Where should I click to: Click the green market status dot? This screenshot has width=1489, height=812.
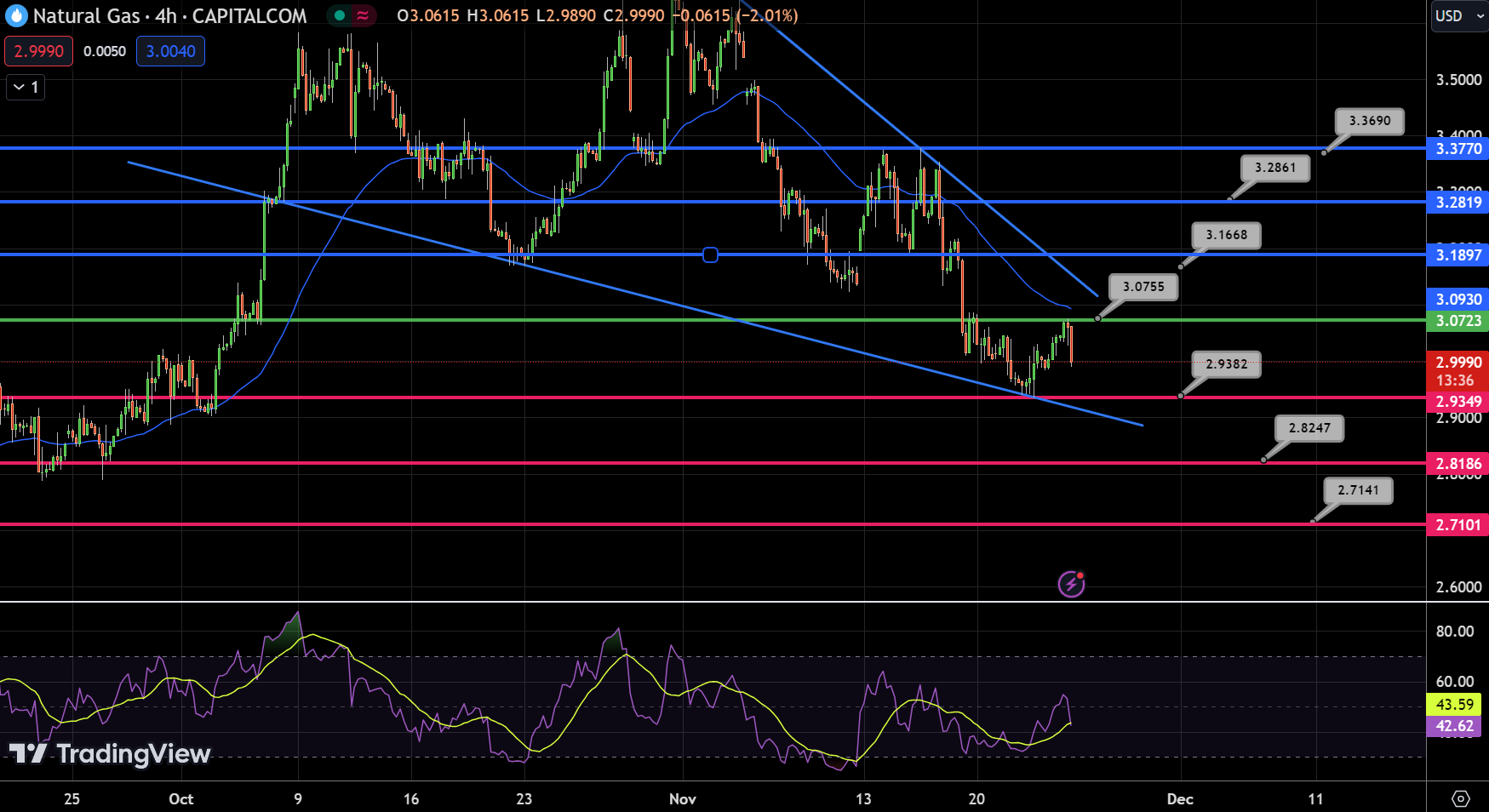coord(340,15)
